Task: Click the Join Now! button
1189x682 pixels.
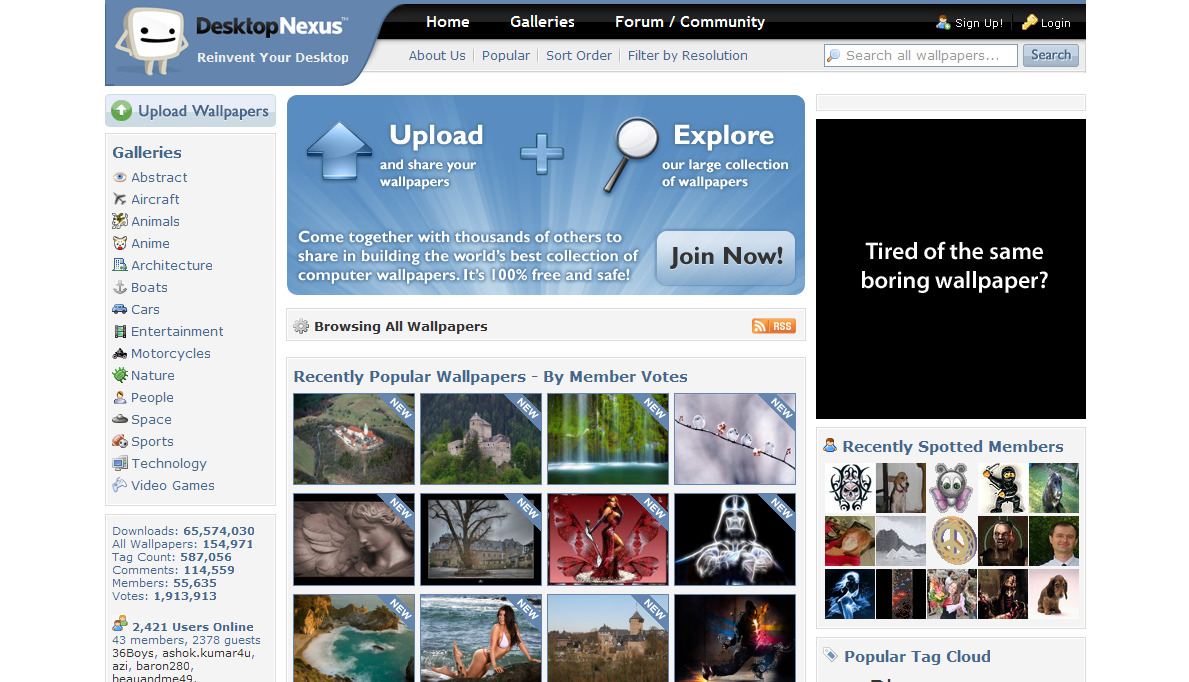Action: [726, 257]
